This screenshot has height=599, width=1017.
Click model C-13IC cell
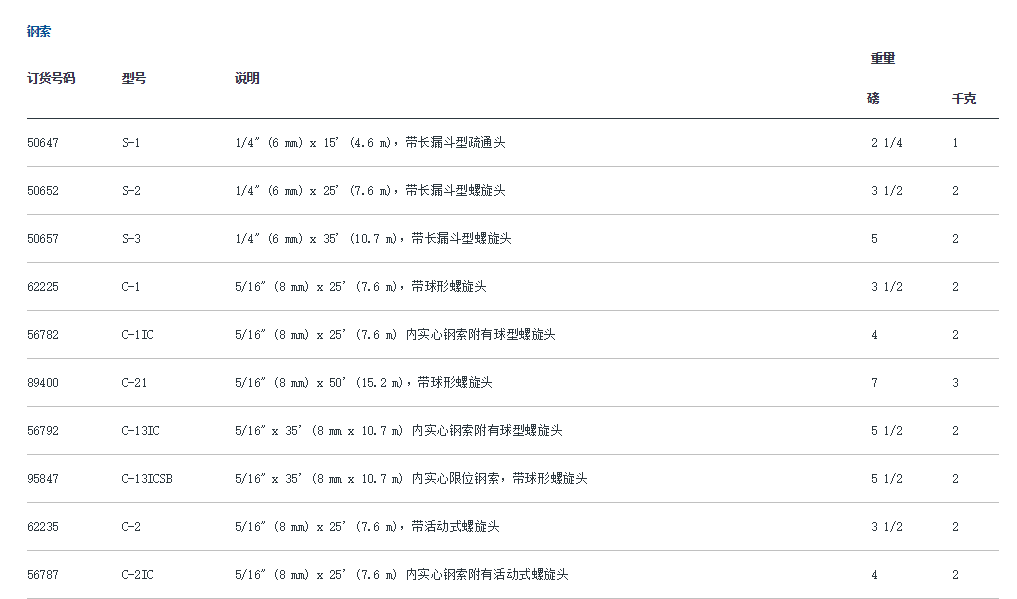click(141, 431)
